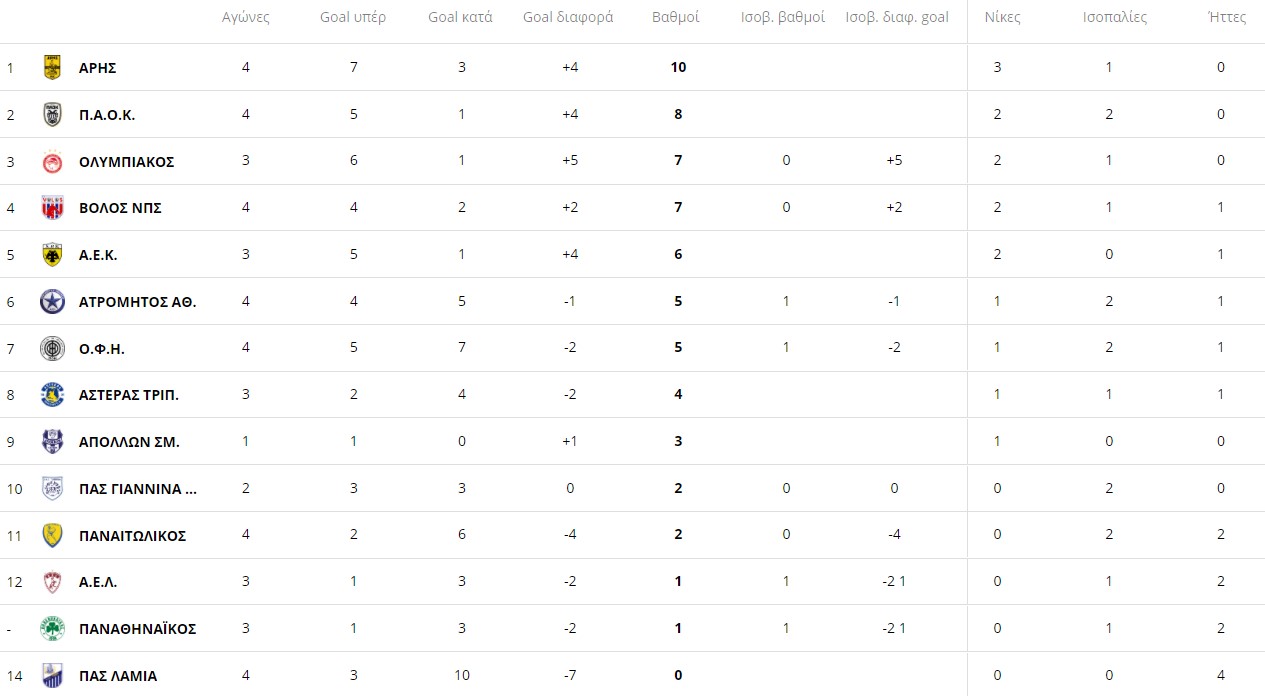Click the ΠΑΝΑΘΗΝΑΪΚΟΣ green shamrock crest

pos(52,629)
